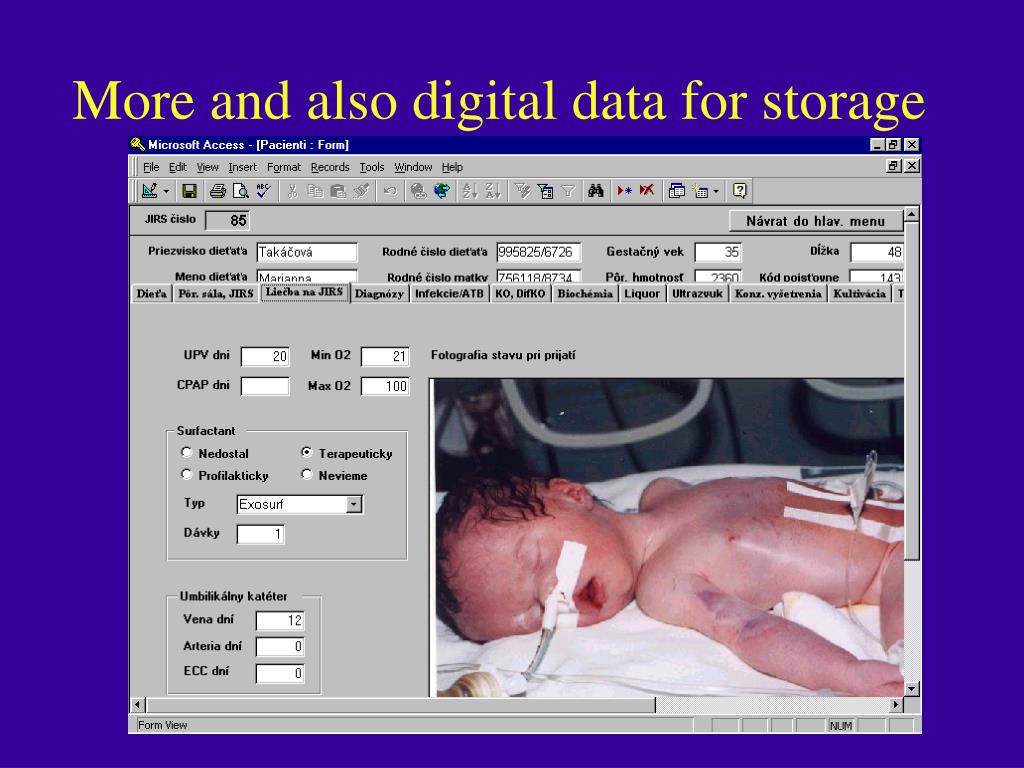Switch to the Dieťa tab

[152, 294]
